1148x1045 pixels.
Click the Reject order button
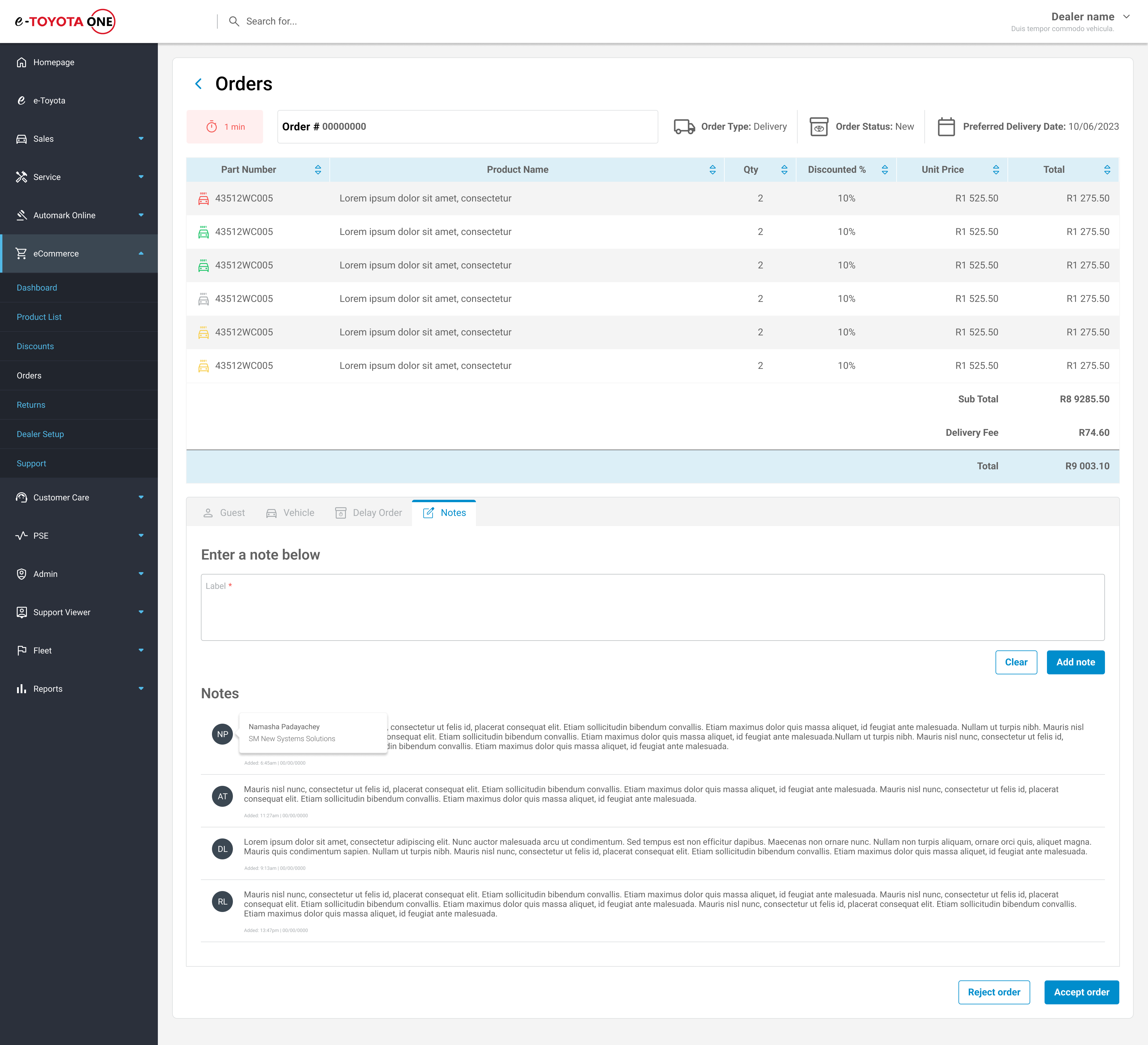pos(994,992)
